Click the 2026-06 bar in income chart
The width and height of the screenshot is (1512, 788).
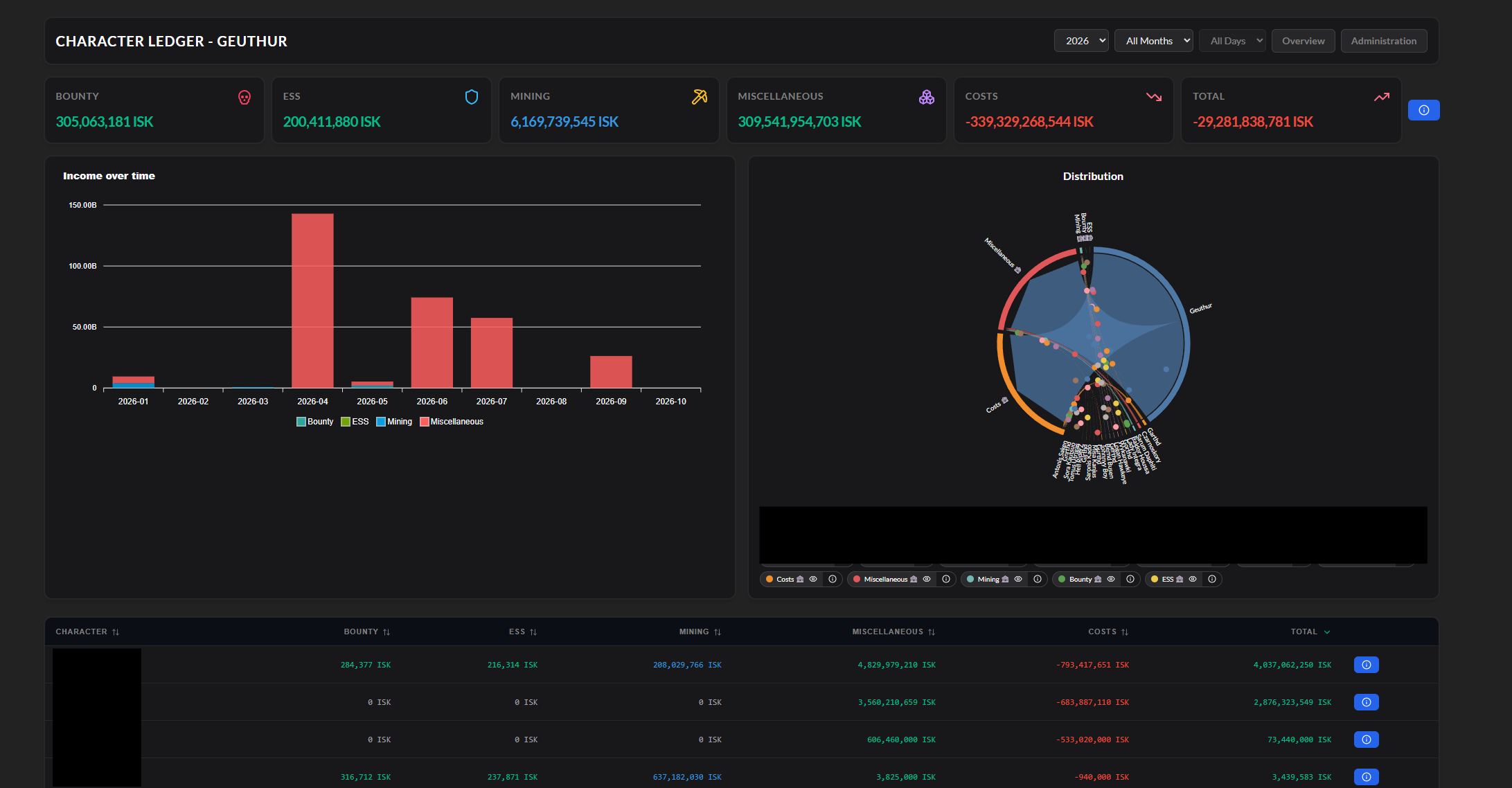[432, 343]
